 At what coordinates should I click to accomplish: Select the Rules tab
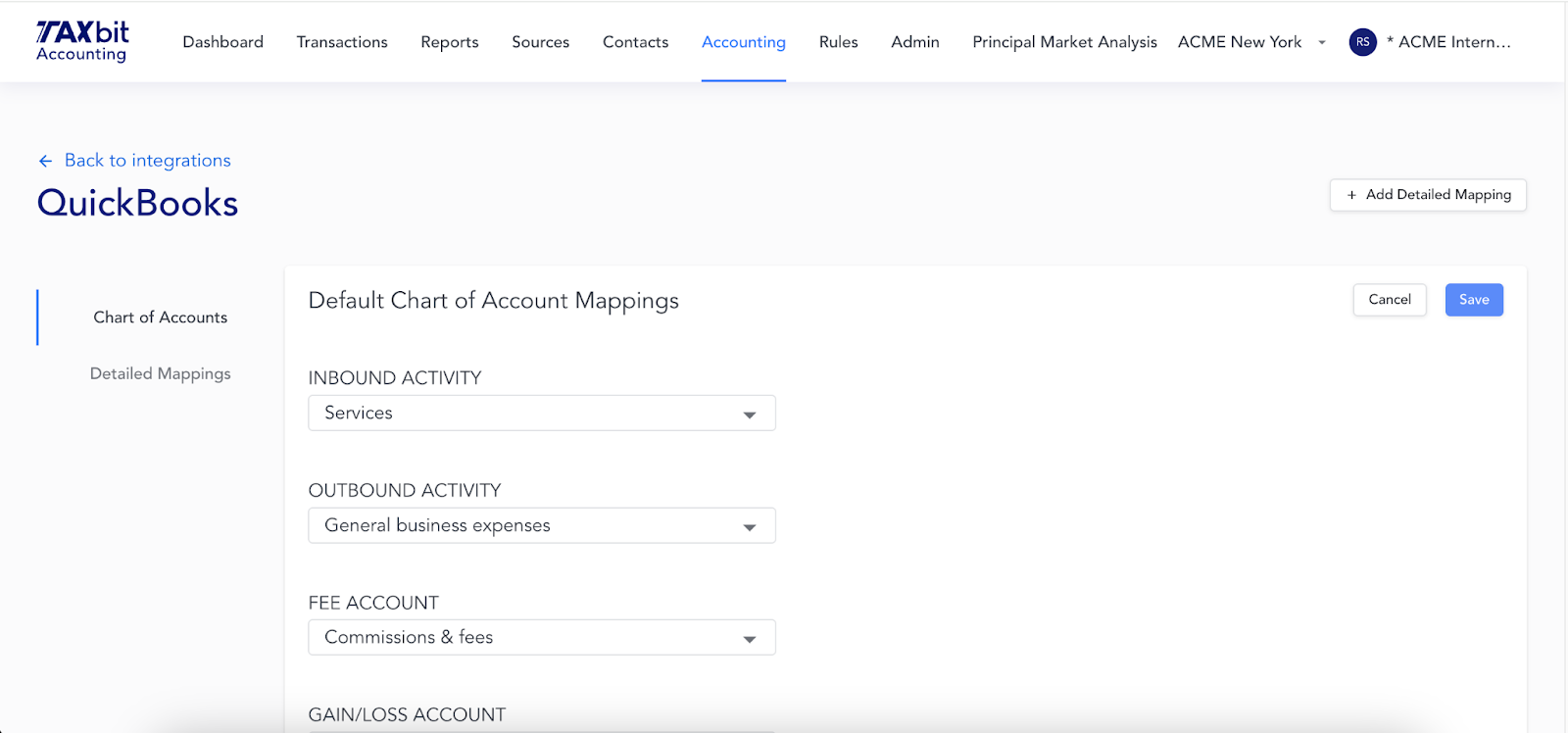coord(838,42)
